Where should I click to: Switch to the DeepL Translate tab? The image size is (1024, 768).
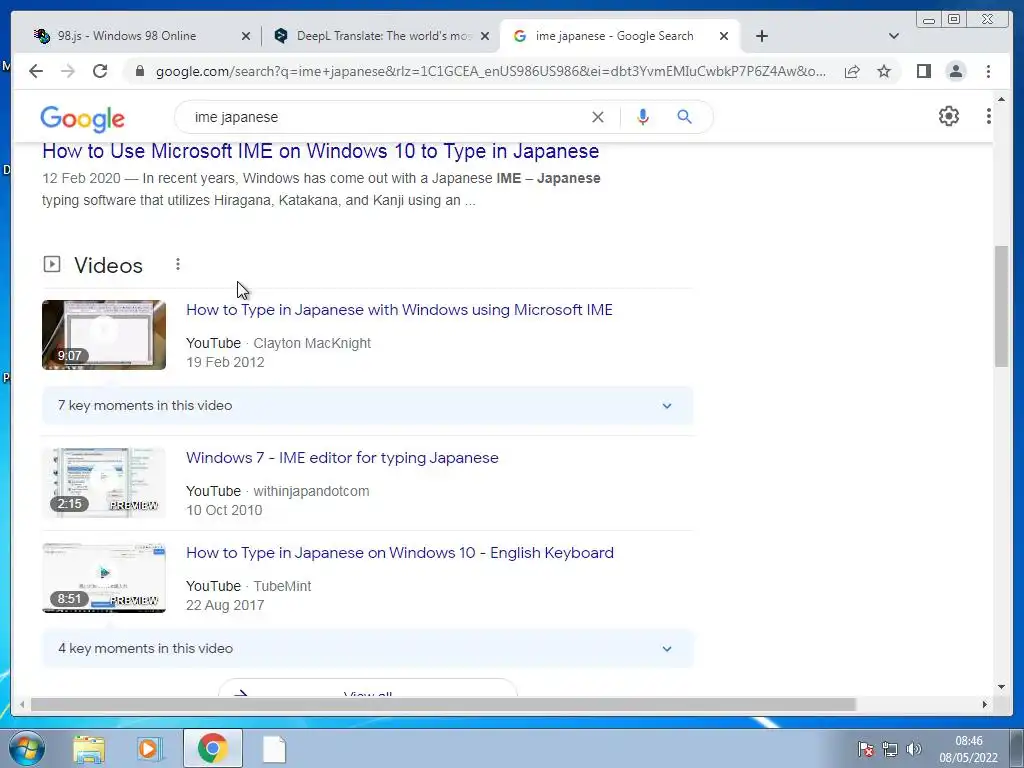382,36
